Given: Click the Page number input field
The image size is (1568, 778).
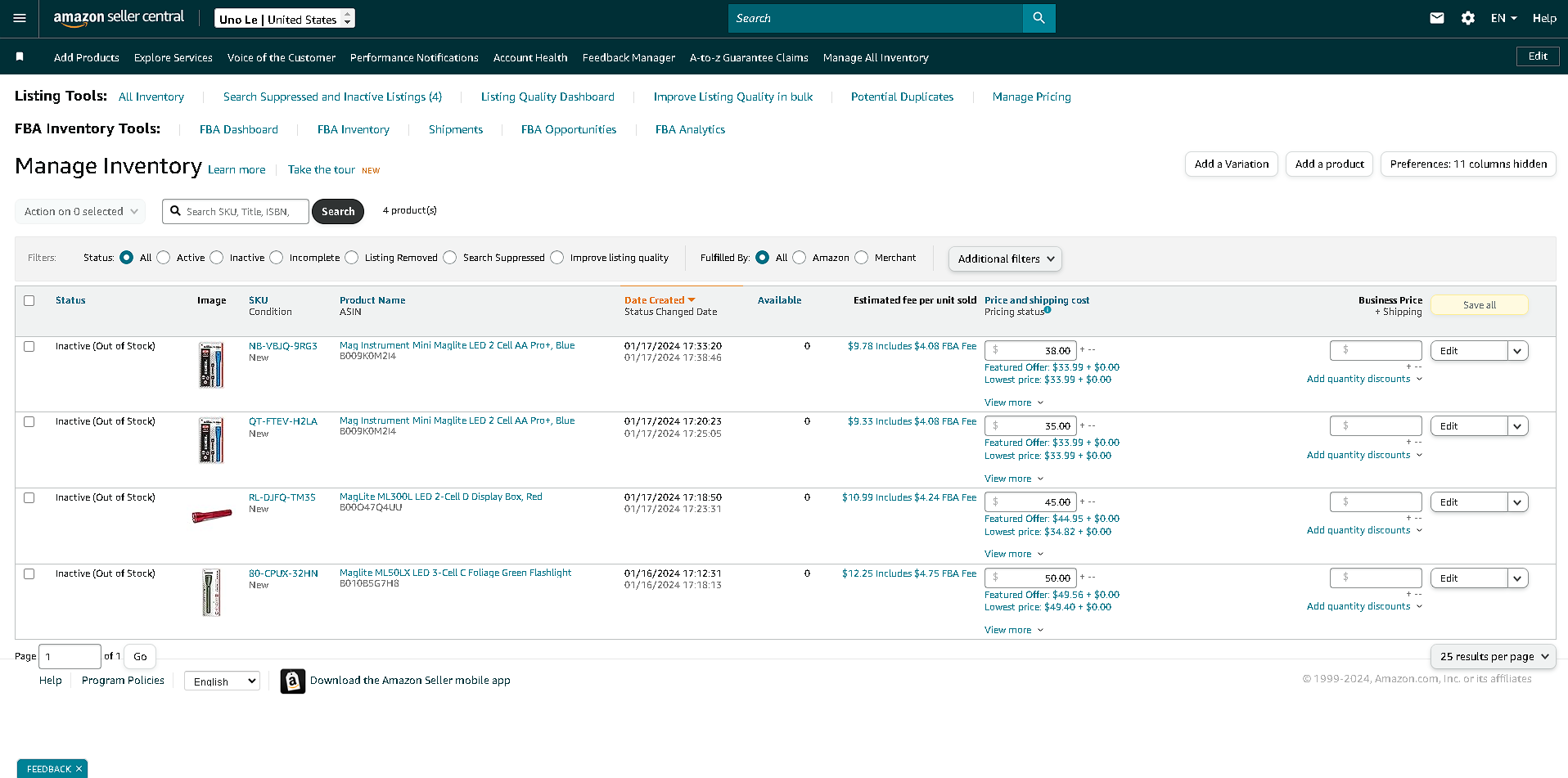Looking at the screenshot, I should (x=70, y=656).
